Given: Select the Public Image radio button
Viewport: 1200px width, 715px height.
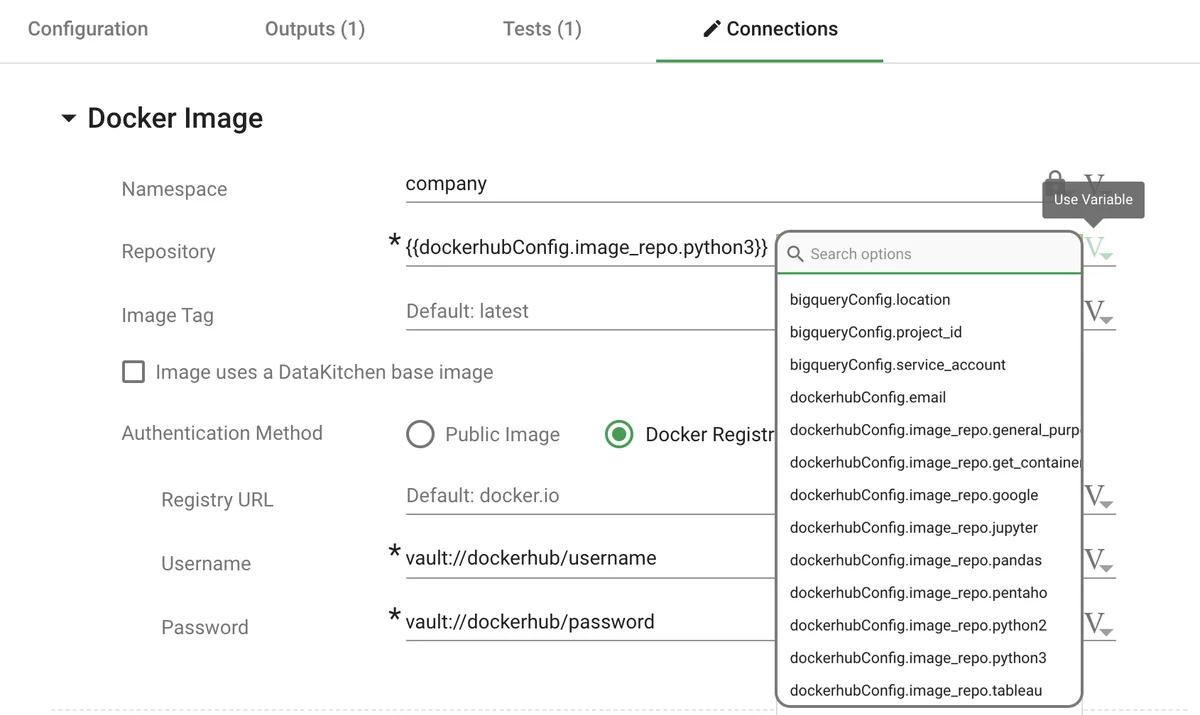Looking at the screenshot, I should click(421, 434).
